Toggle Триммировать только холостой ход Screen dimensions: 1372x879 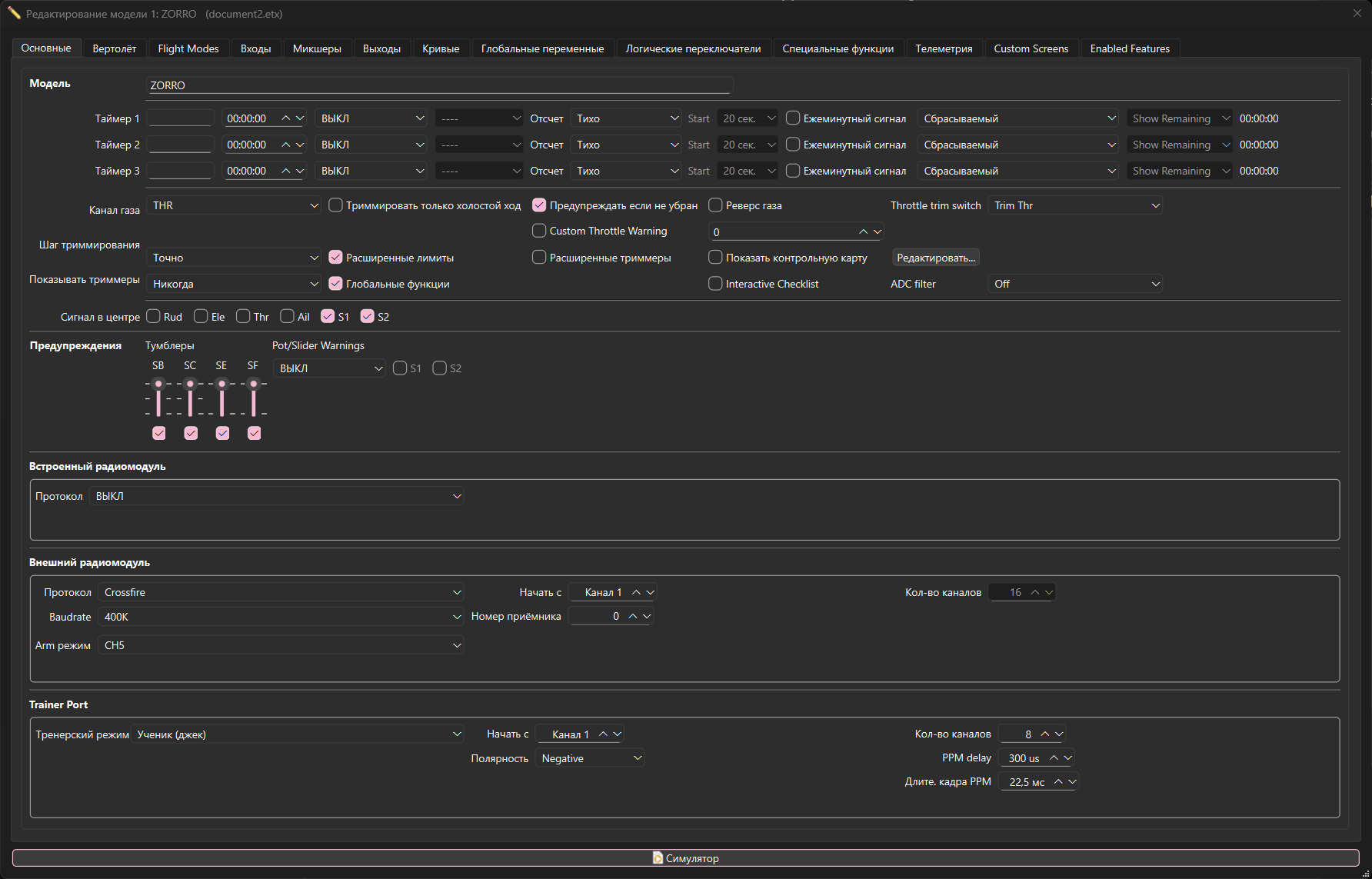tap(335, 205)
